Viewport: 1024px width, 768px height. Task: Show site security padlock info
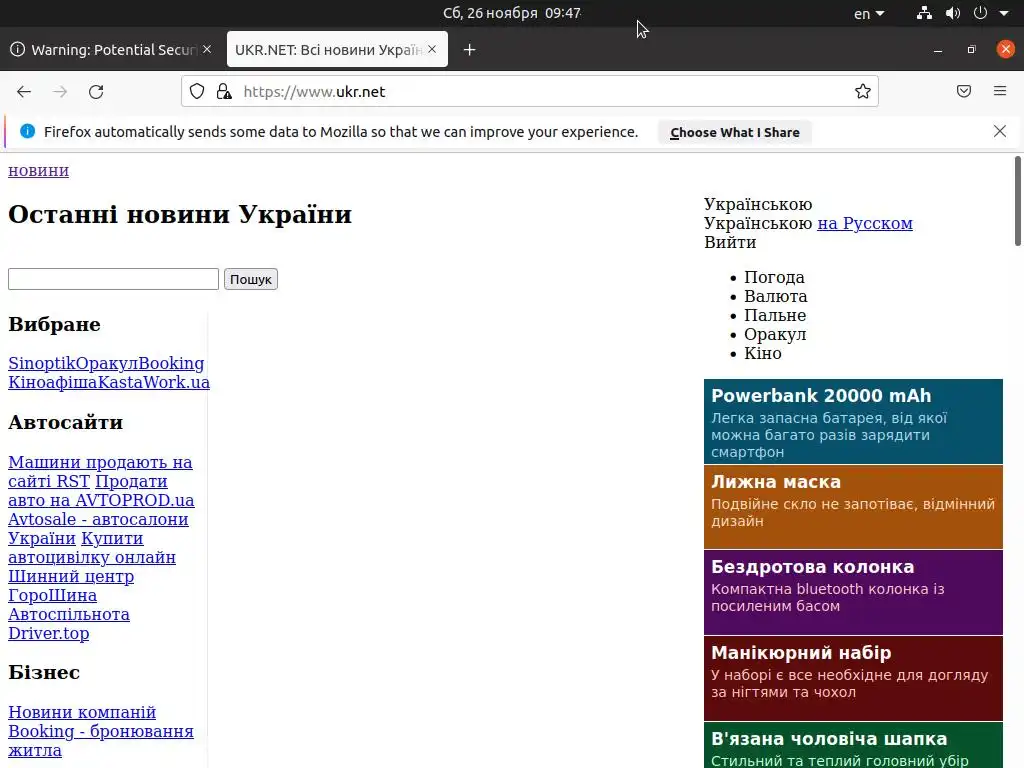[x=224, y=91]
